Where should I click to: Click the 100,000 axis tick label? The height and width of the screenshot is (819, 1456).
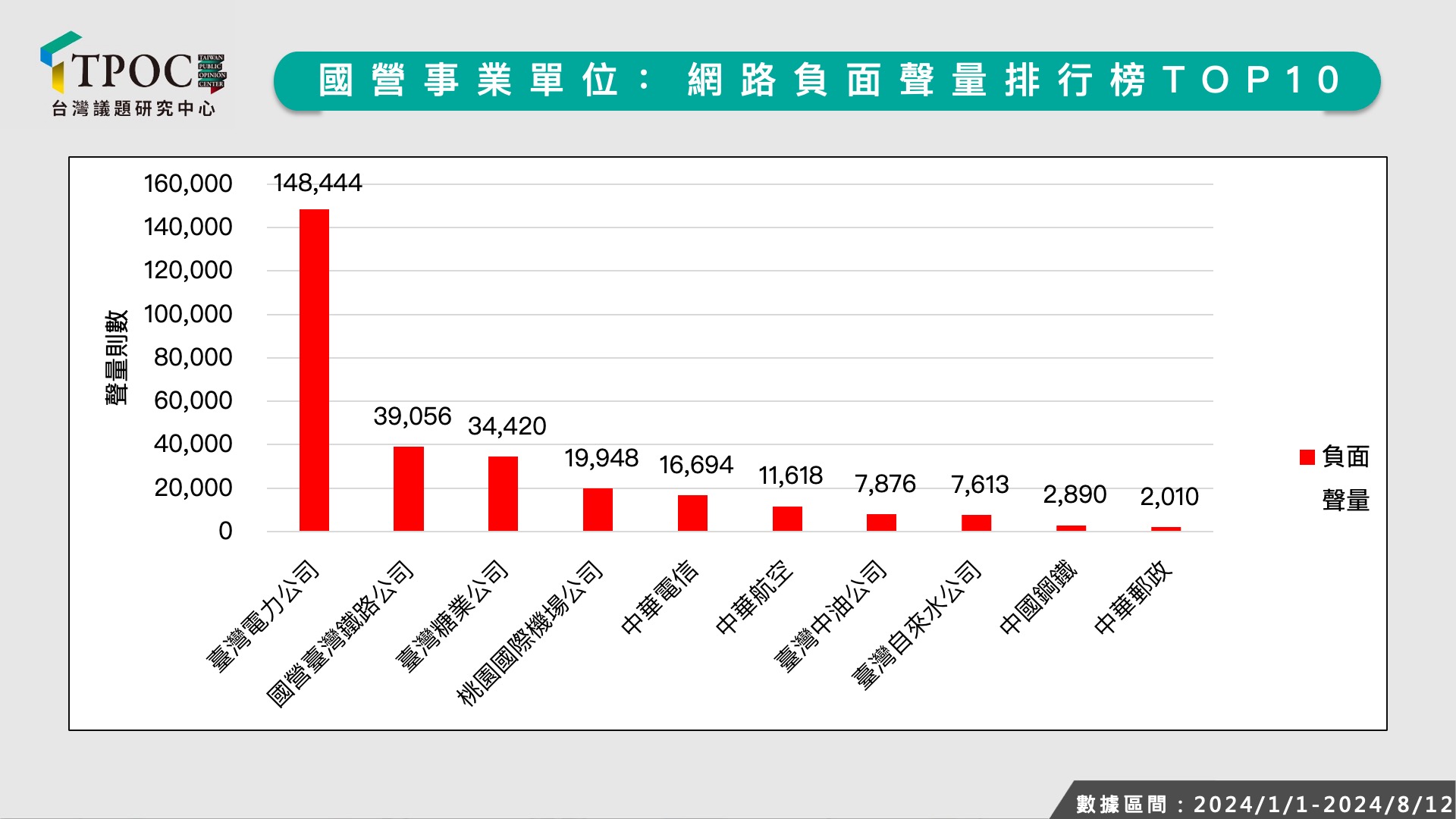[188, 314]
